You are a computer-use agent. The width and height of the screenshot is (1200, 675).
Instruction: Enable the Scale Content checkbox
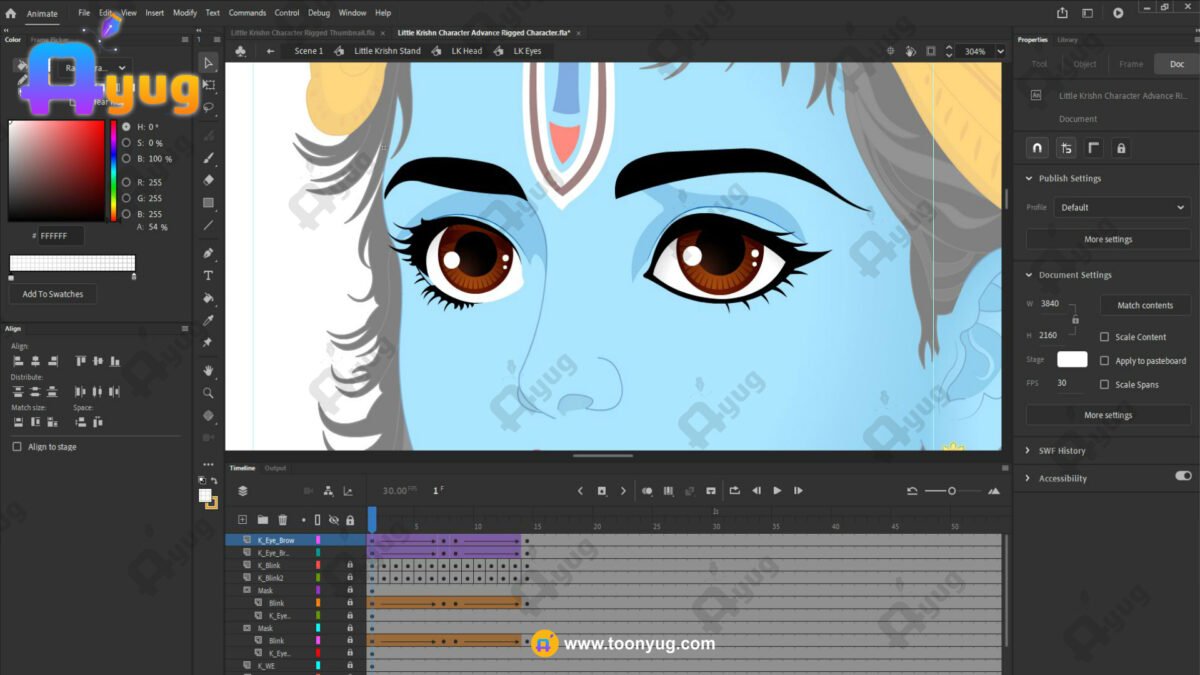pyautogui.click(x=1104, y=337)
